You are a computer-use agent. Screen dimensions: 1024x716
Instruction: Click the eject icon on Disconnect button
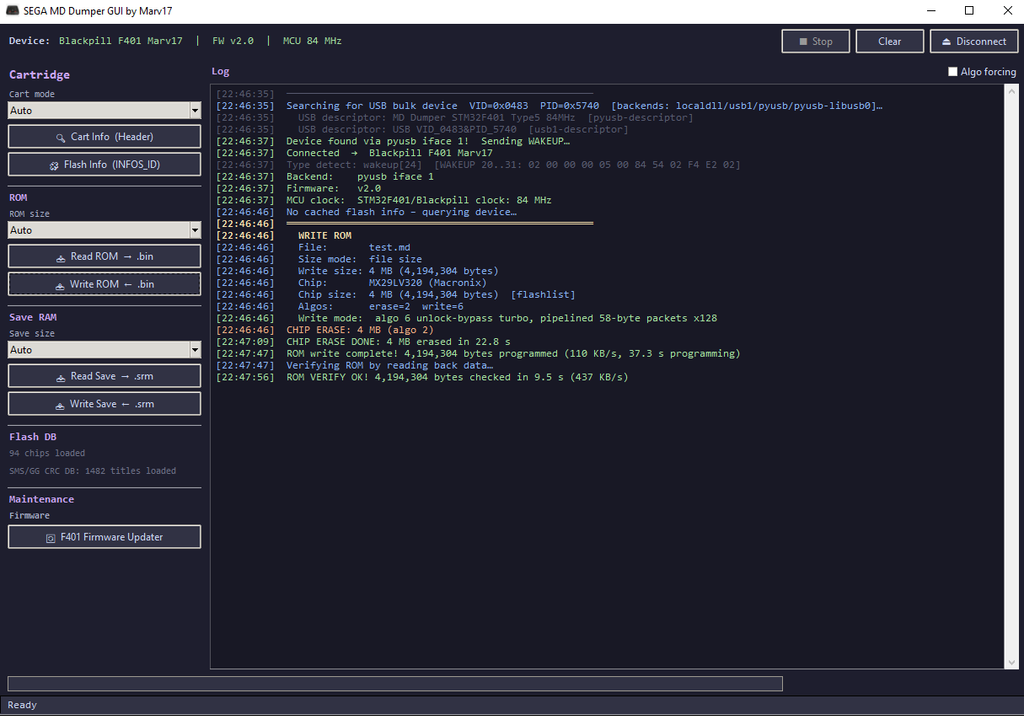pos(946,42)
